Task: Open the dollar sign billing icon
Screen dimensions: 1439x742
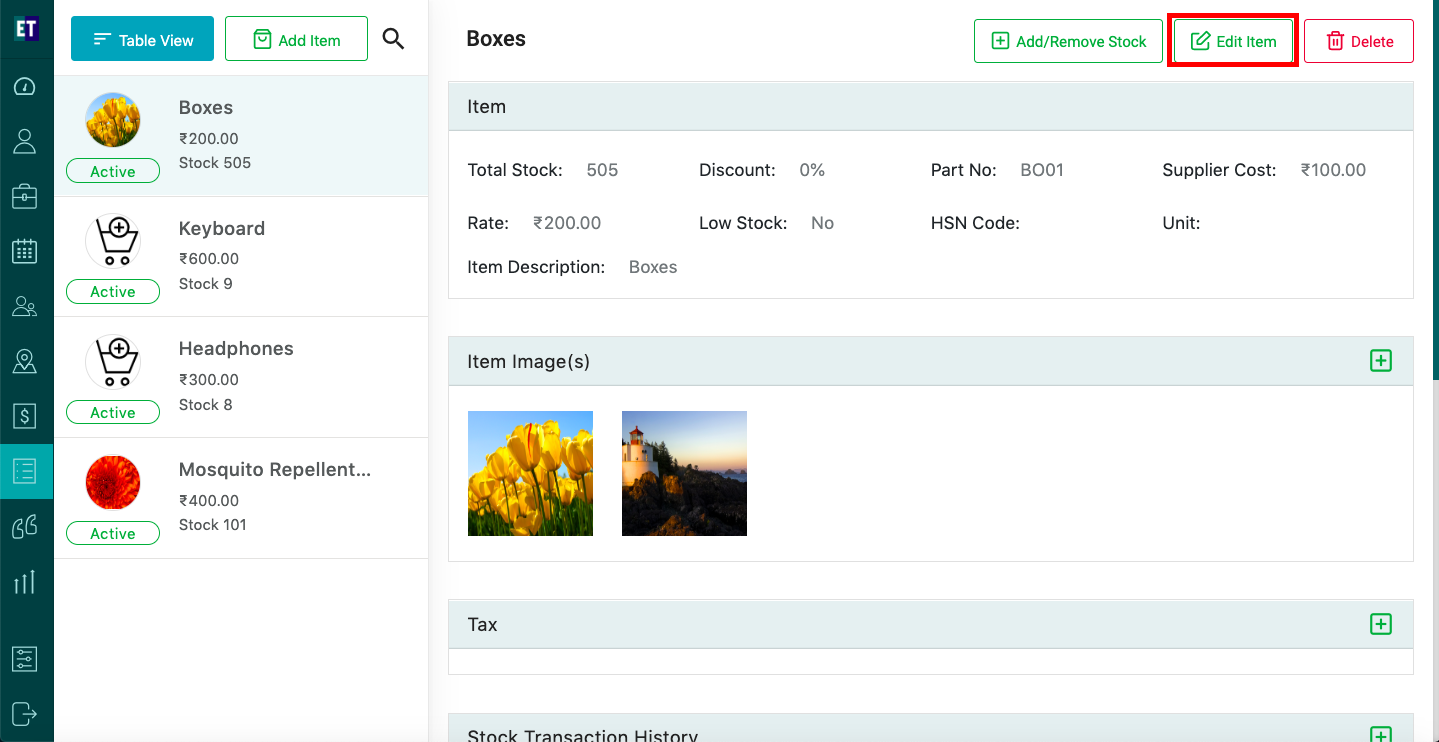Action: (25, 416)
